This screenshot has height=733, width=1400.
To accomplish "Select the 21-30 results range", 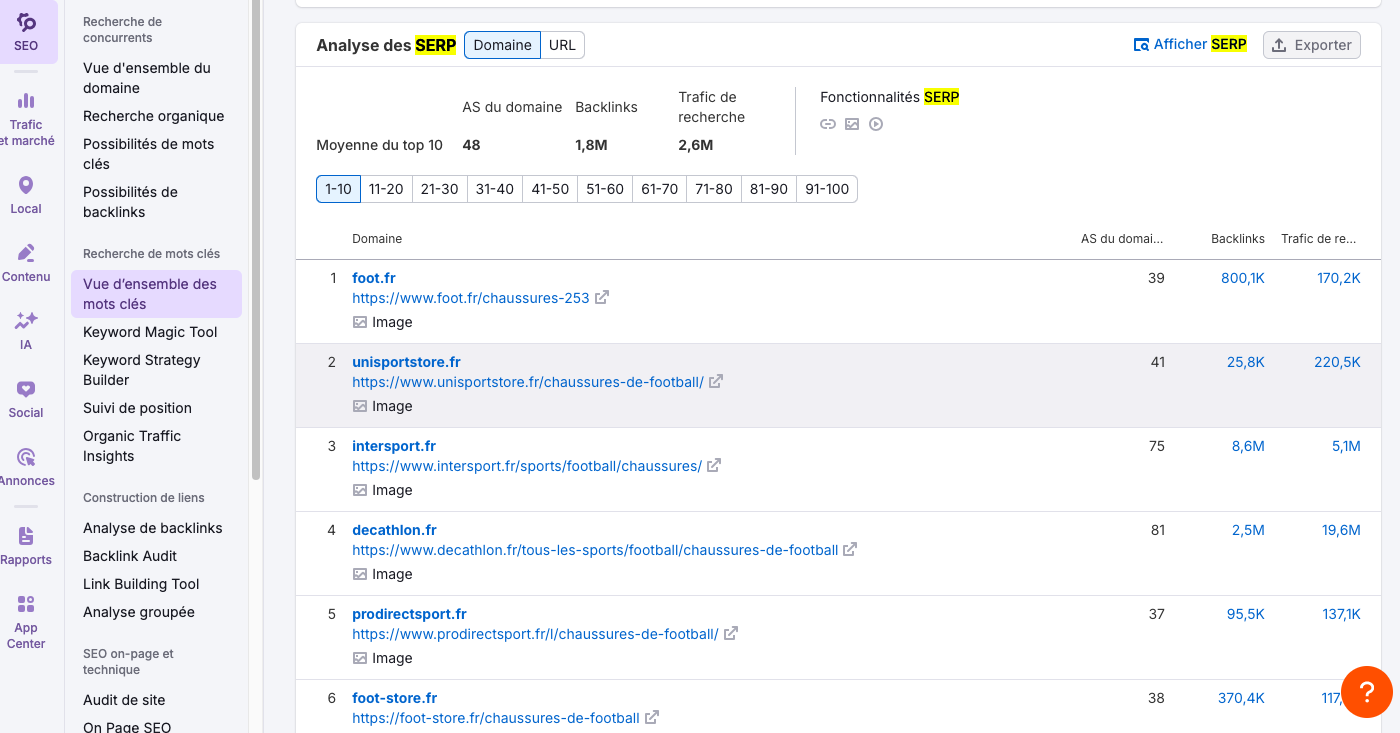I will coord(440,189).
